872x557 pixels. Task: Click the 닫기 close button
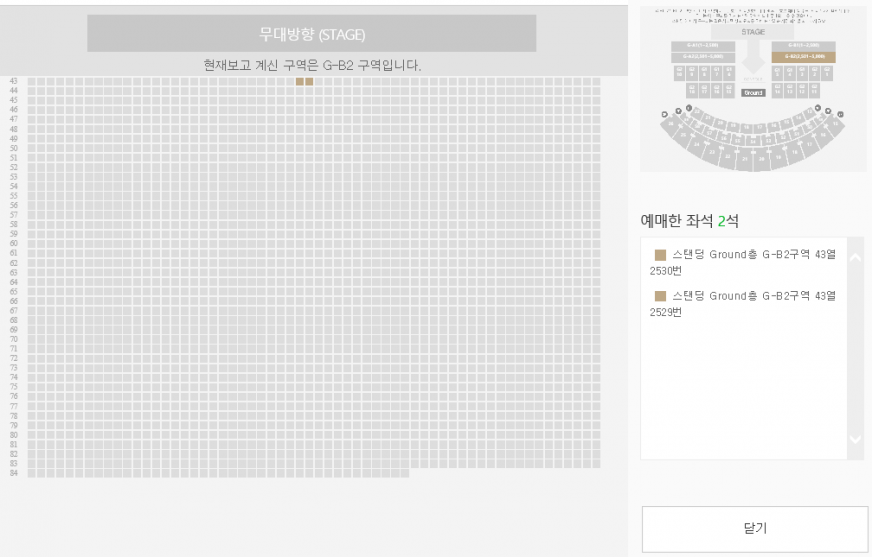click(754, 529)
